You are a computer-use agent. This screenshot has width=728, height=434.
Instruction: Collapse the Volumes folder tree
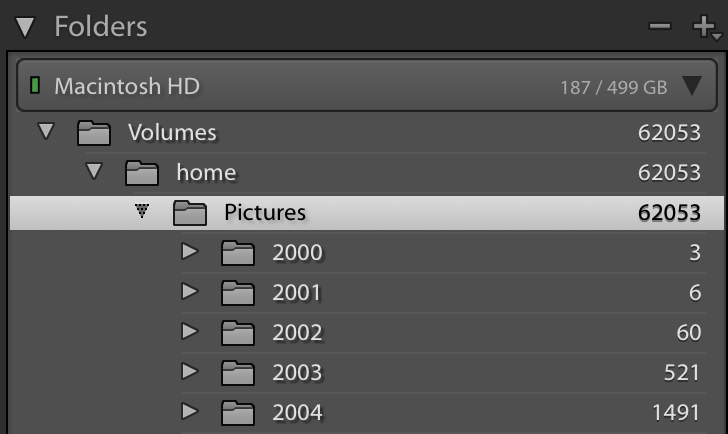click(x=45, y=131)
